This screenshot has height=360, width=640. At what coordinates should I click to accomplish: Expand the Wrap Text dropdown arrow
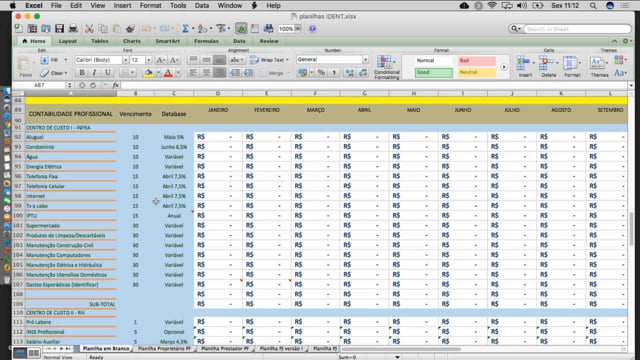click(287, 60)
